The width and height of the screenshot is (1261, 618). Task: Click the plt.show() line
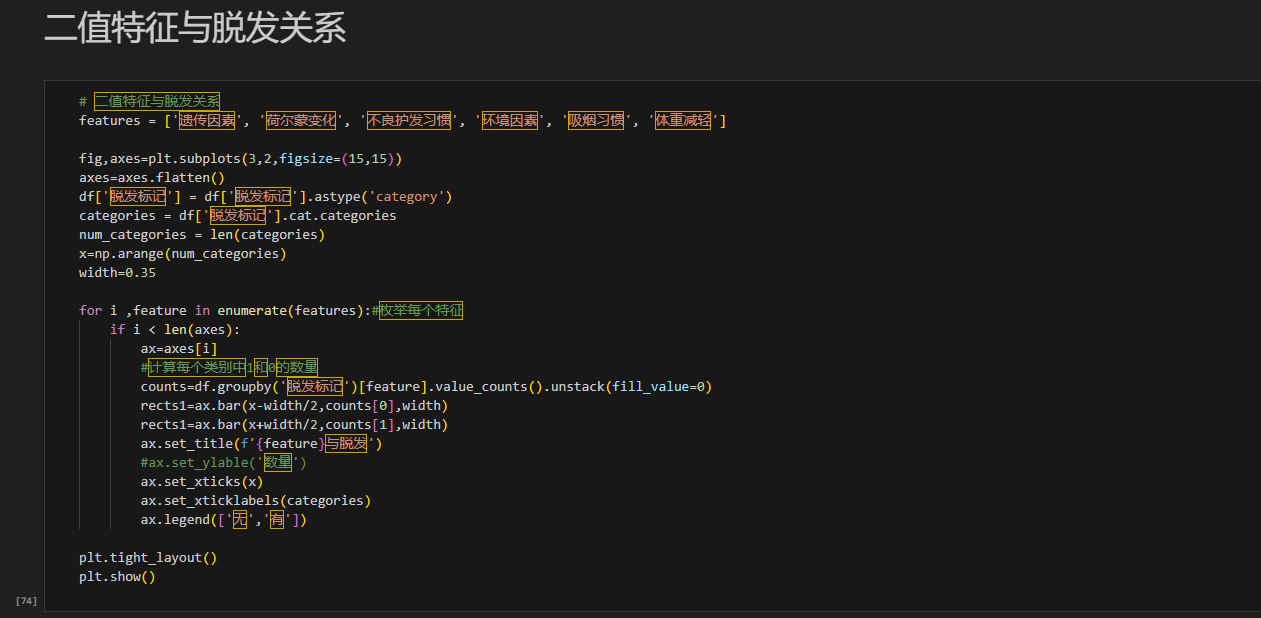click(x=117, y=576)
